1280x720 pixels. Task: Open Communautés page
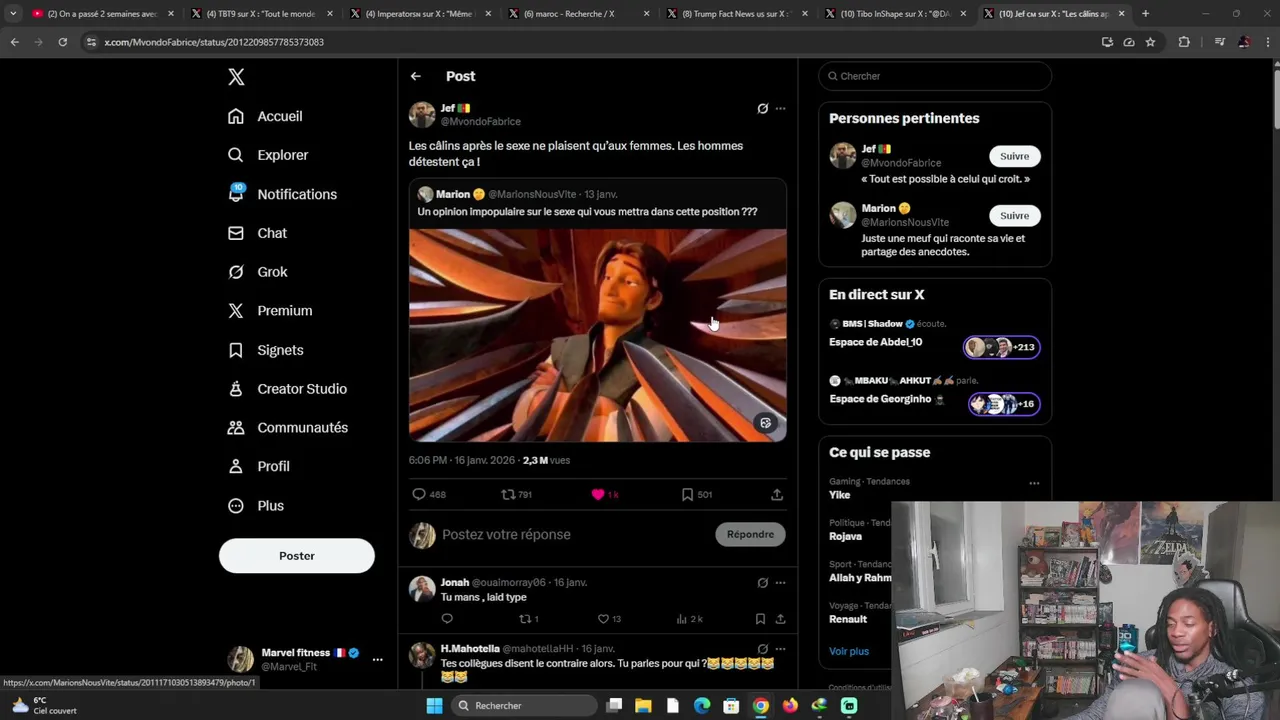pos(287,428)
